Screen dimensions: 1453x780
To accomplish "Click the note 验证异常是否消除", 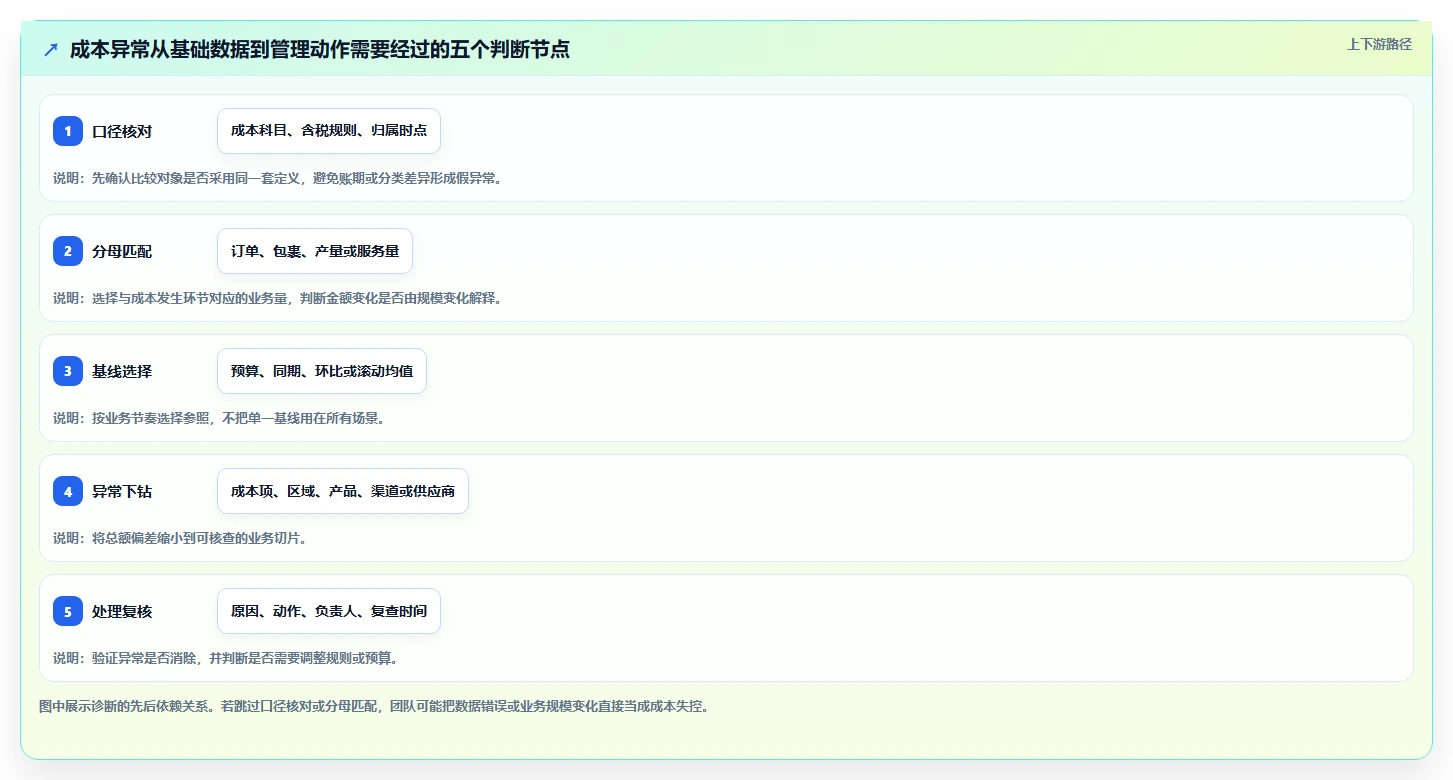I will click(144, 658).
